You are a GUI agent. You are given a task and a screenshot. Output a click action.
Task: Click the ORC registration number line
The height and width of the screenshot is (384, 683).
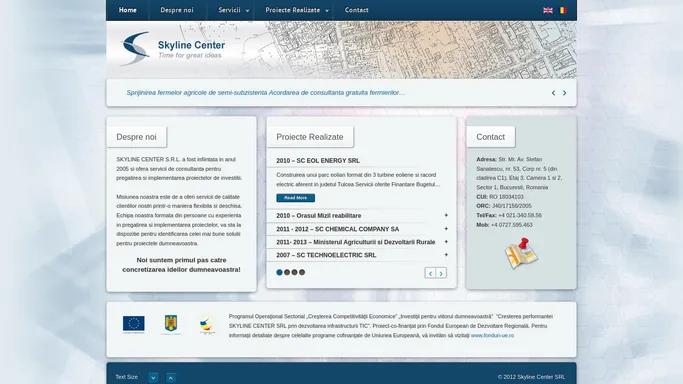(x=504, y=206)
